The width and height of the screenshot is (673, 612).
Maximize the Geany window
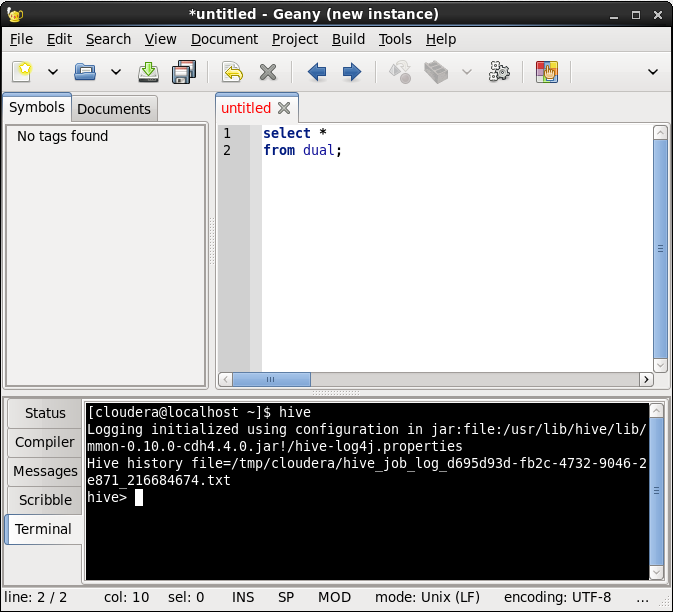pyautogui.click(x=636, y=15)
